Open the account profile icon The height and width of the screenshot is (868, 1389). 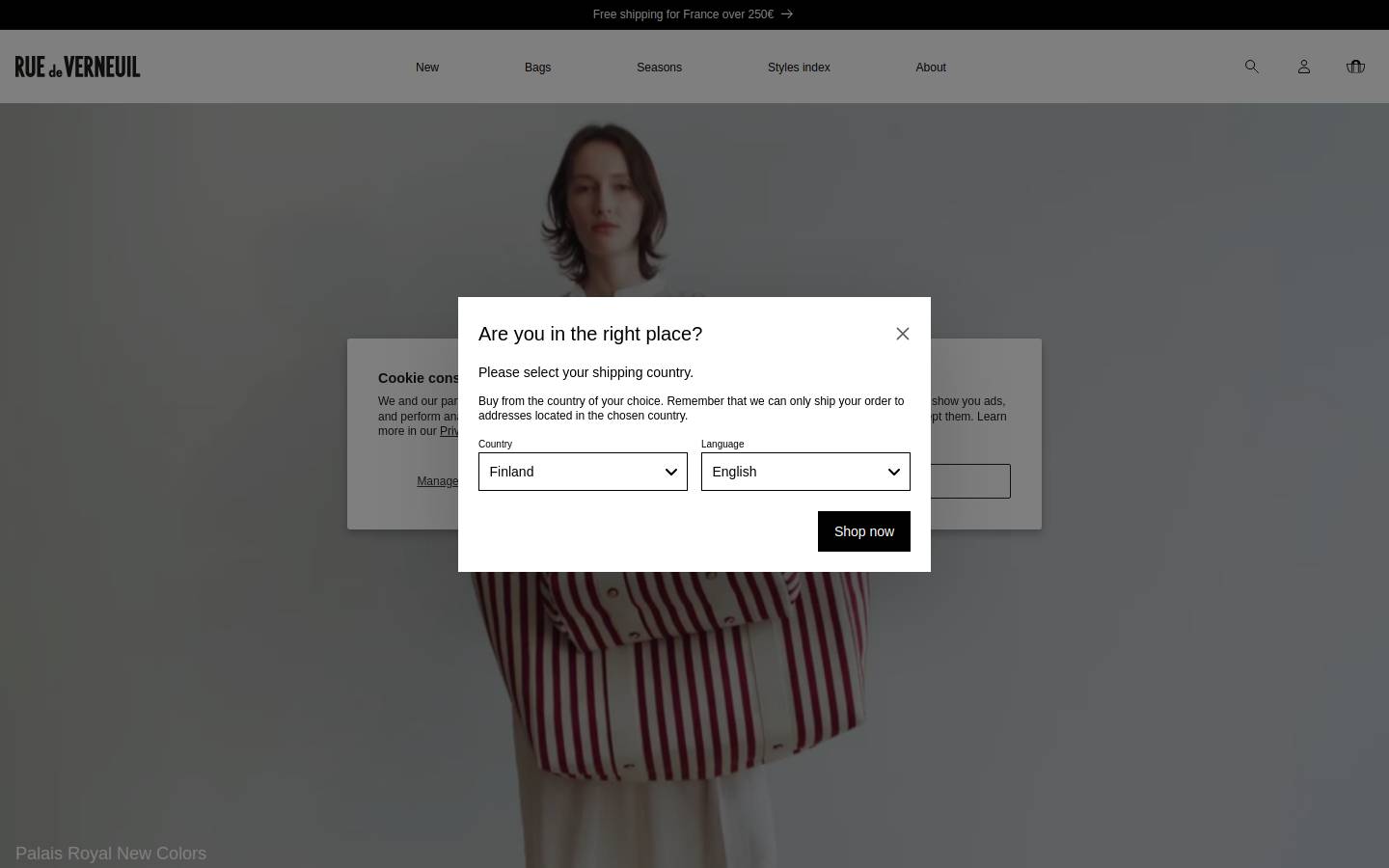tap(1303, 67)
